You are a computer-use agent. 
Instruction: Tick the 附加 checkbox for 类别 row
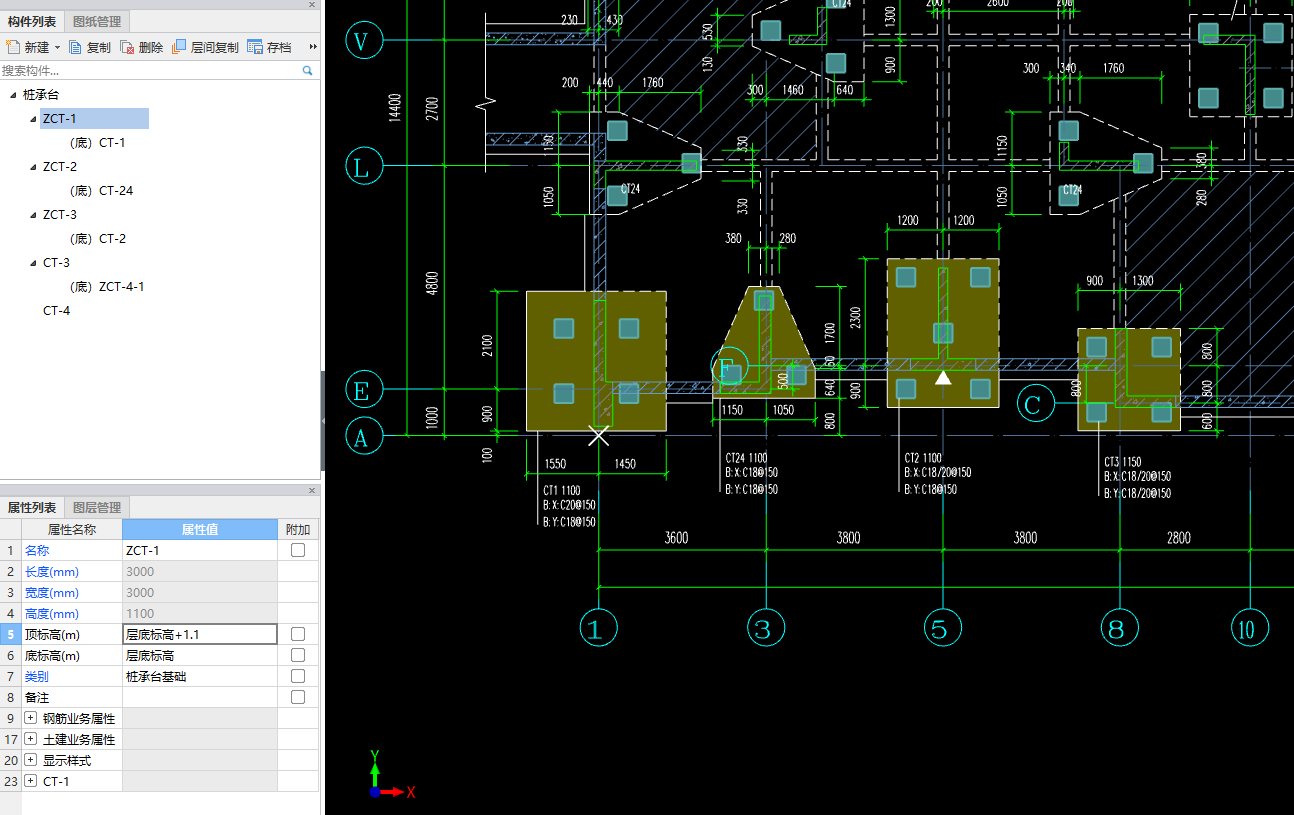pos(298,676)
